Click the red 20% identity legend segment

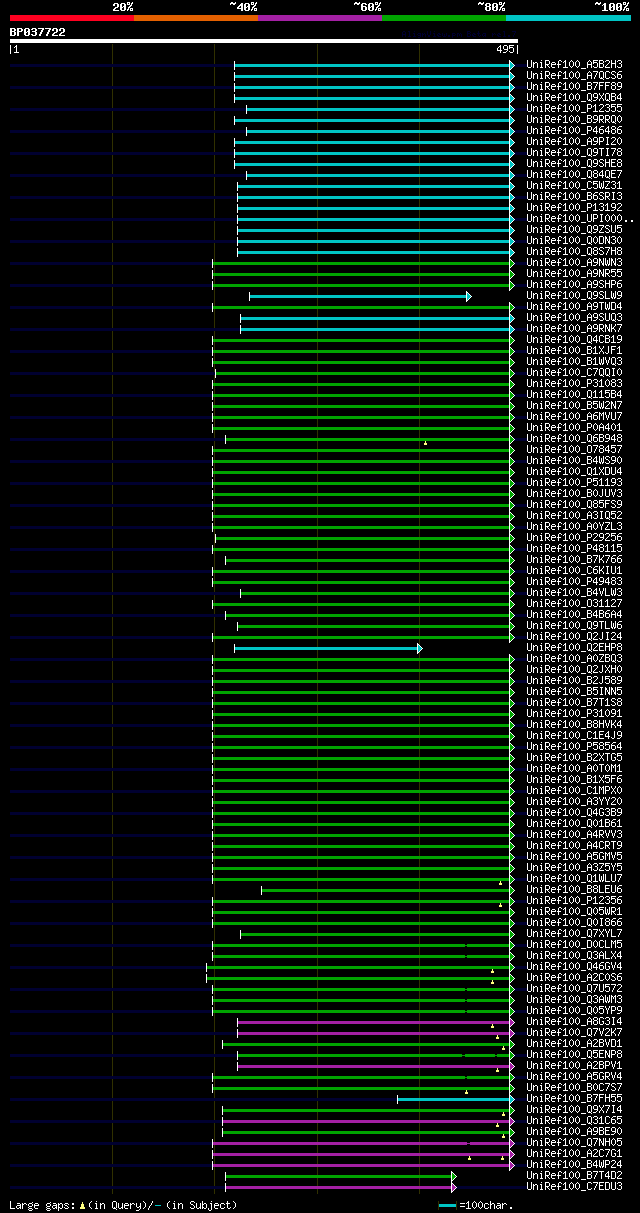pyautogui.click(x=71, y=17)
